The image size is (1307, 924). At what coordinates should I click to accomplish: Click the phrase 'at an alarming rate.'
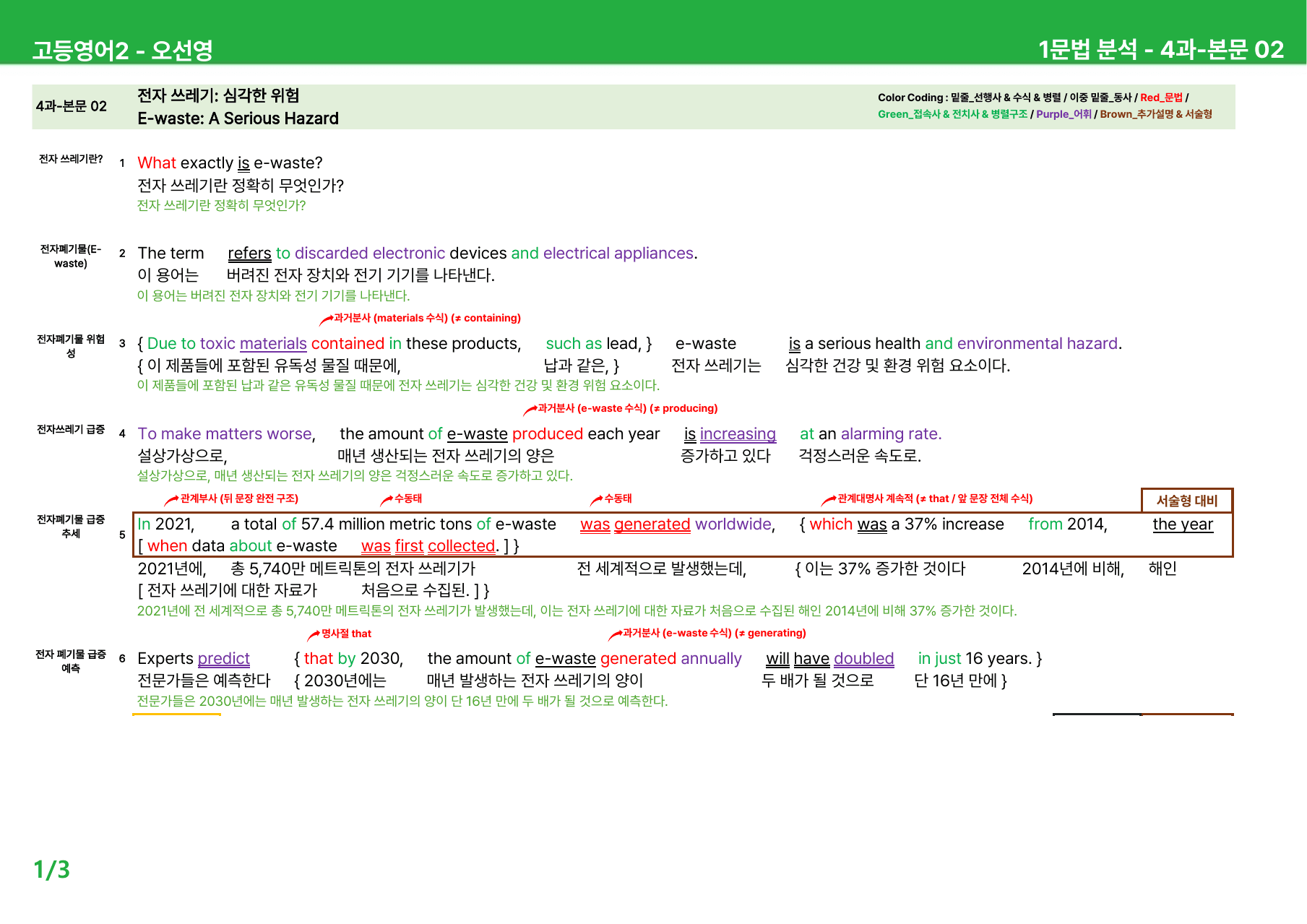[x=871, y=434]
